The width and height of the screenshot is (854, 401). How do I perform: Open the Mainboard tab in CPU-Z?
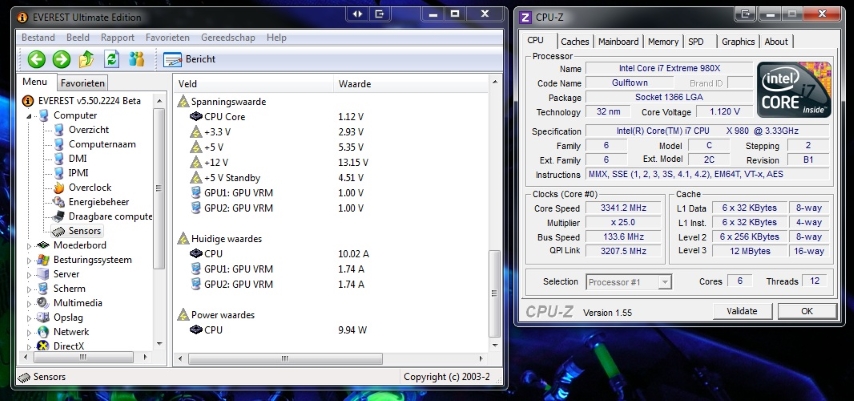[x=618, y=41]
